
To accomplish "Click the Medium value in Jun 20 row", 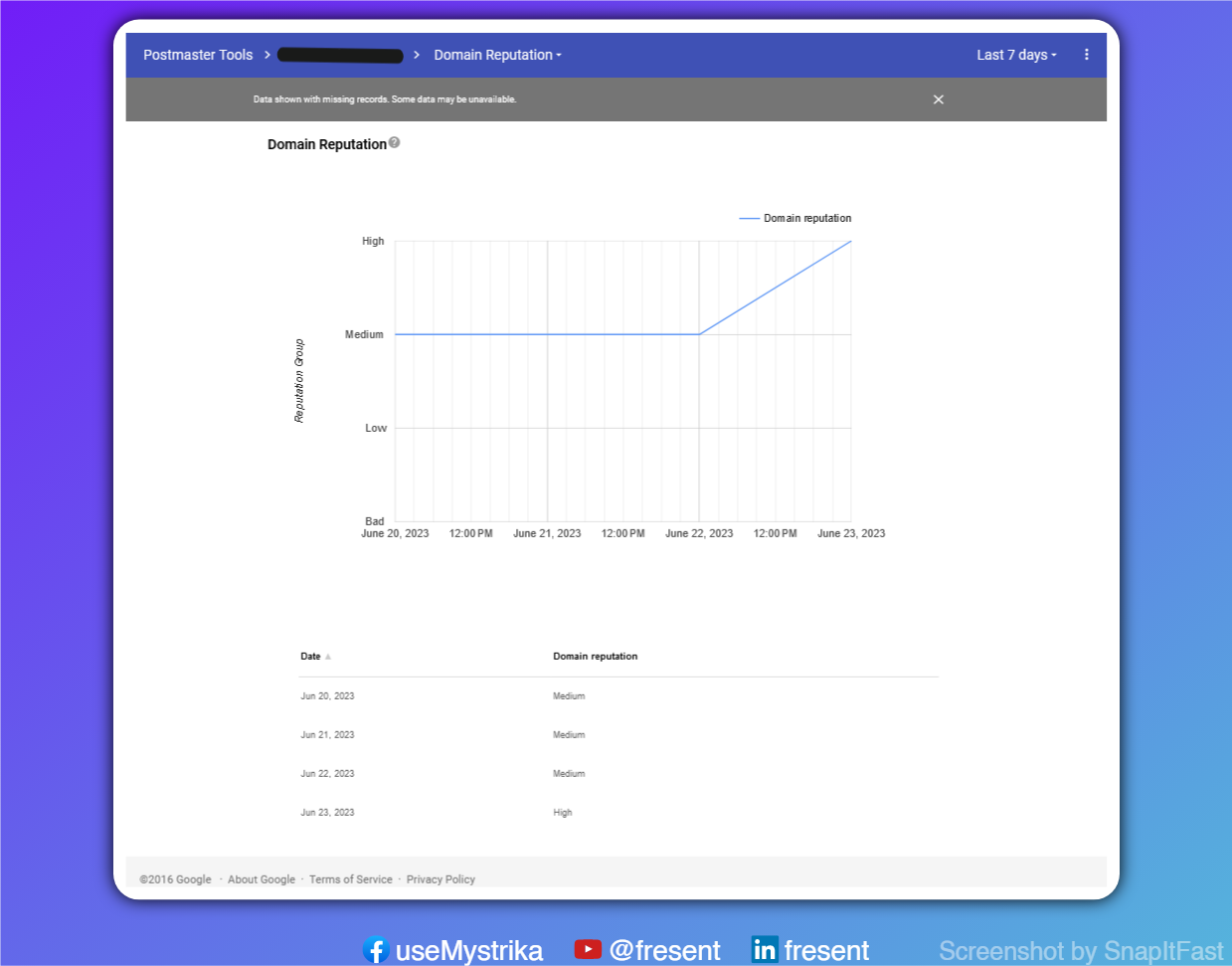I will pyautogui.click(x=569, y=696).
